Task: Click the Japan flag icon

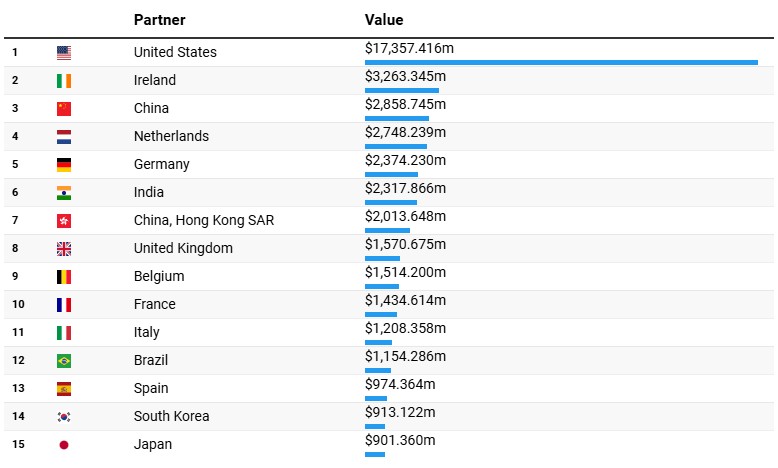Action: coord(64,445)
